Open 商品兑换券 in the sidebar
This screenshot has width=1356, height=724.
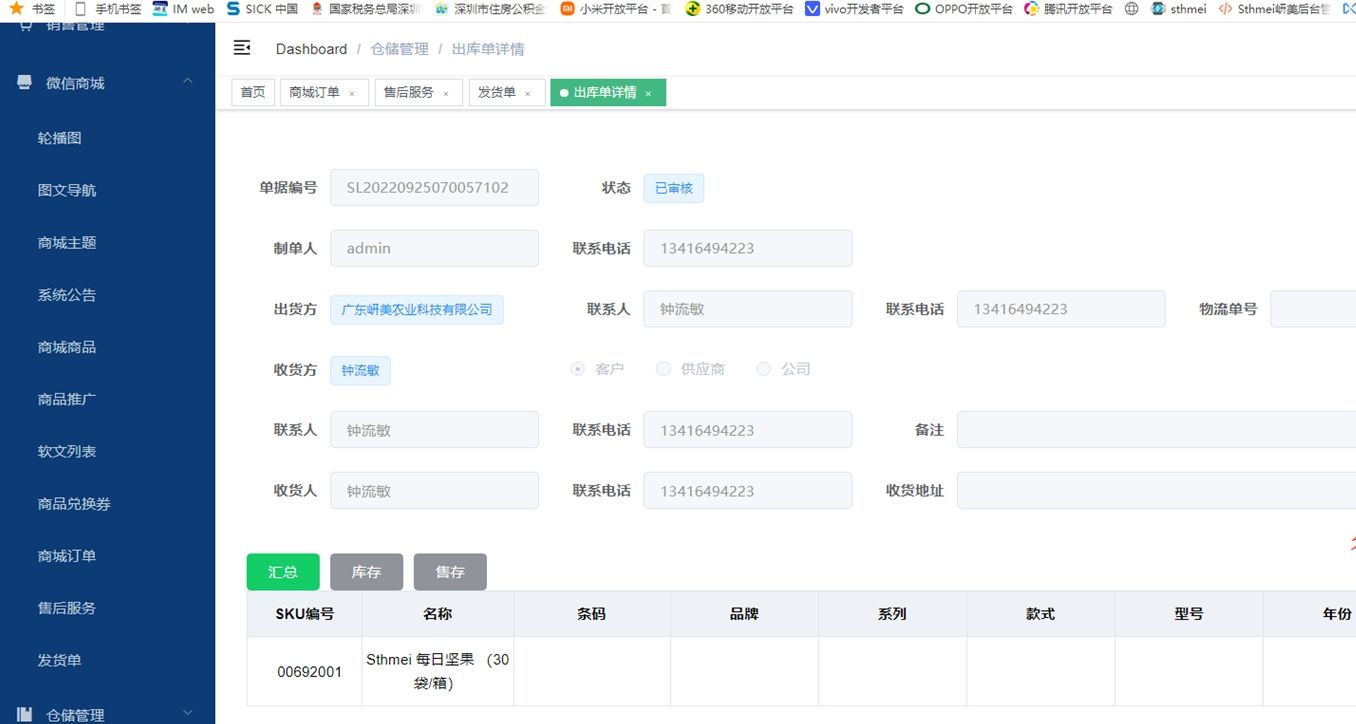point(74,503)
